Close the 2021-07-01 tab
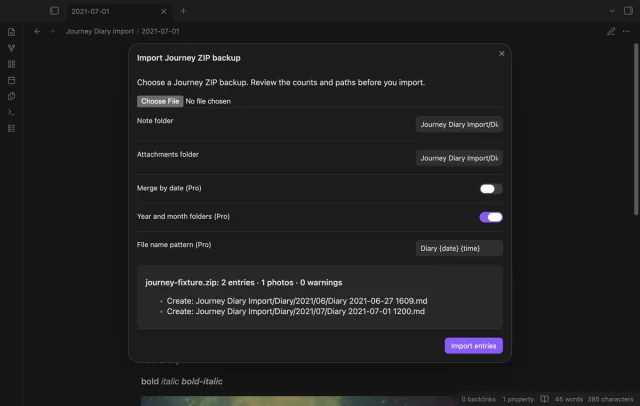 (163, 11)
